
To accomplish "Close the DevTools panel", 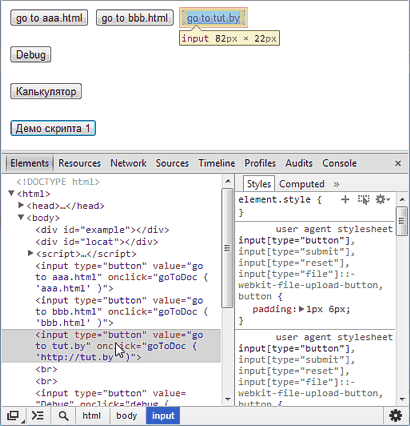I will (398, 163).
